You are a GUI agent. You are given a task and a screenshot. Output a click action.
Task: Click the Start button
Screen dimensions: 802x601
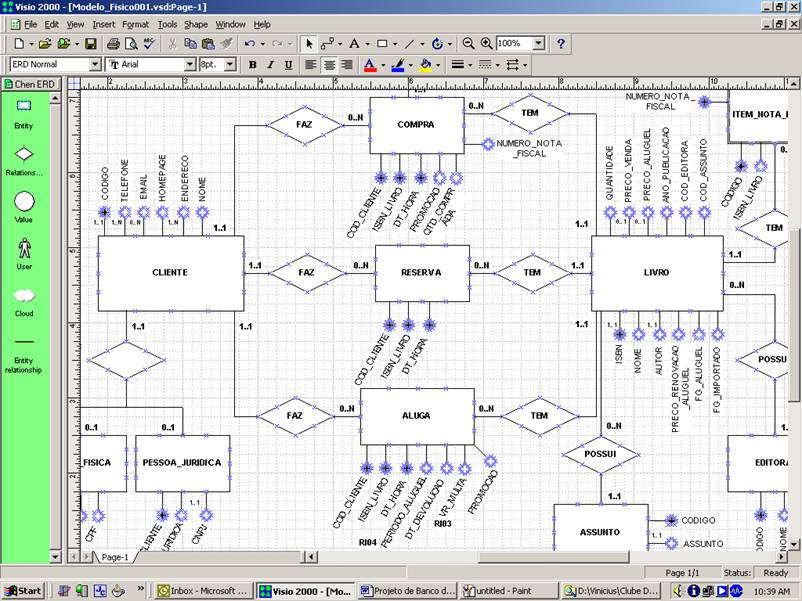coord(22,591)
